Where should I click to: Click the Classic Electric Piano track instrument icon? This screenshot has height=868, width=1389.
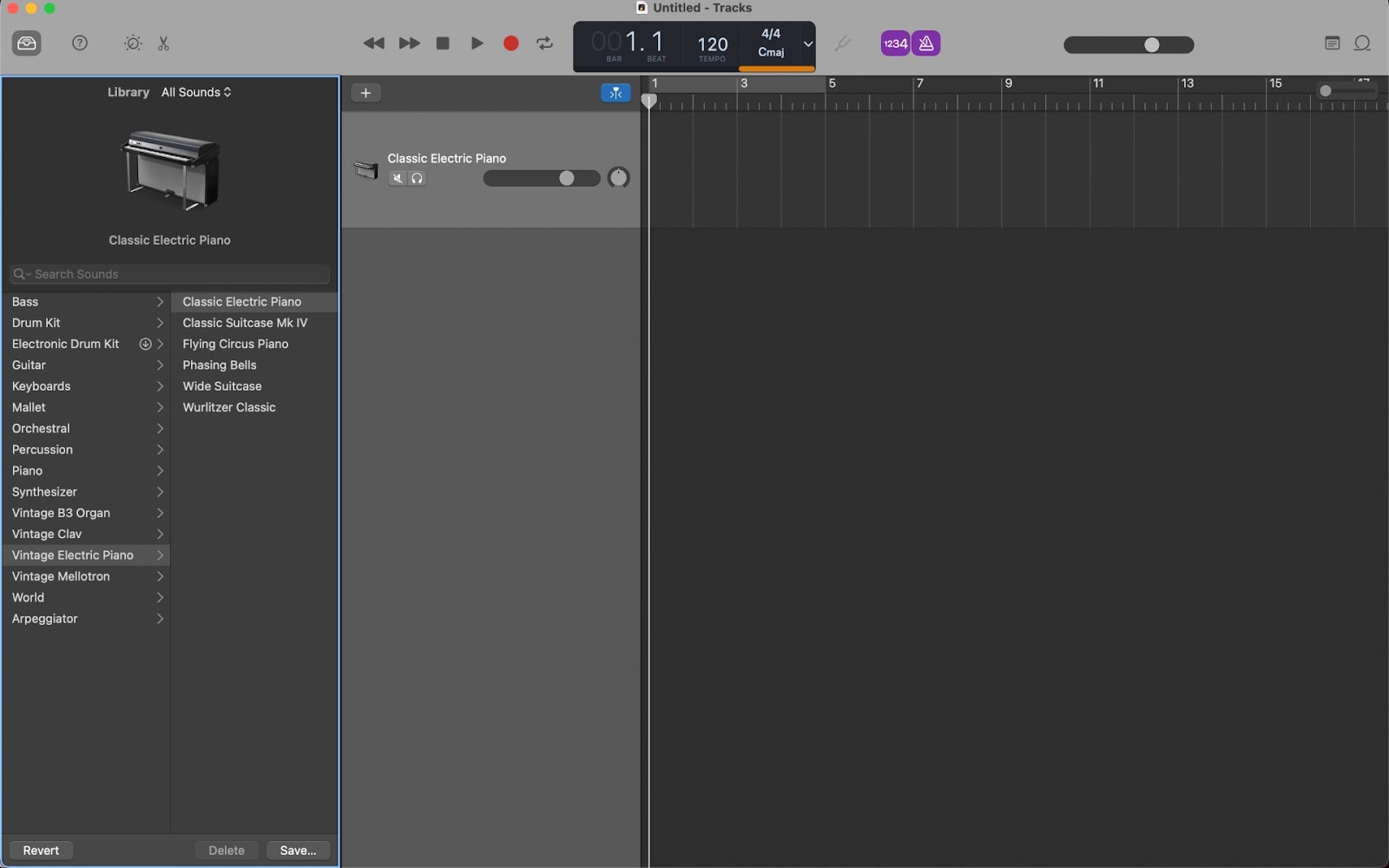(x=365, y=170)
